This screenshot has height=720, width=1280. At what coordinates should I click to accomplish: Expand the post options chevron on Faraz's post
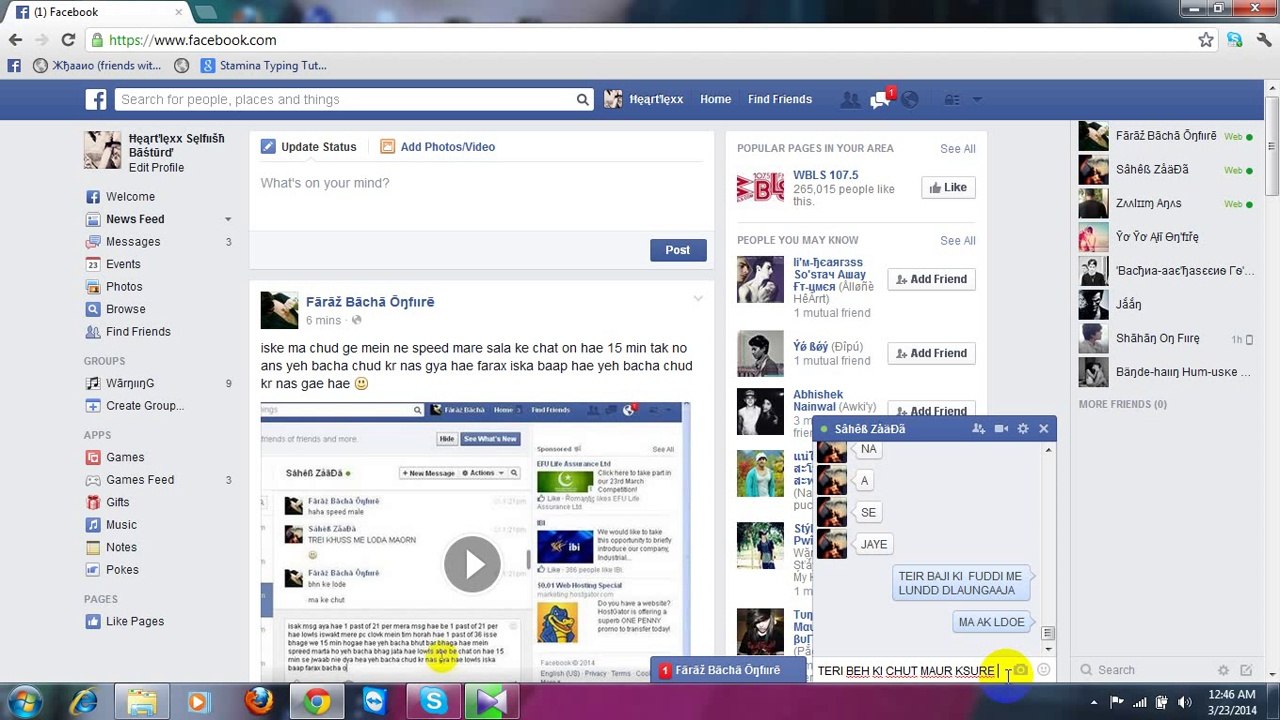click(698, 299)
